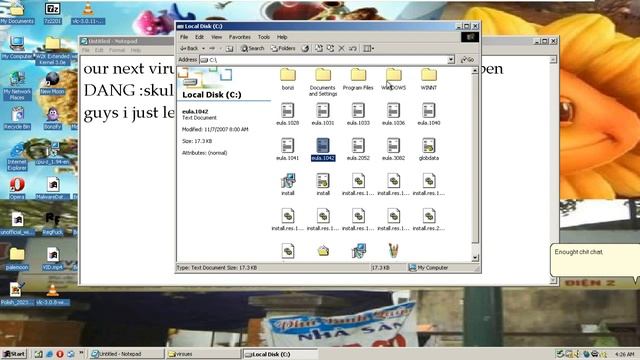Select My Computer desktop icon
This screenshot has height=360, width=640.
point(17,48)
